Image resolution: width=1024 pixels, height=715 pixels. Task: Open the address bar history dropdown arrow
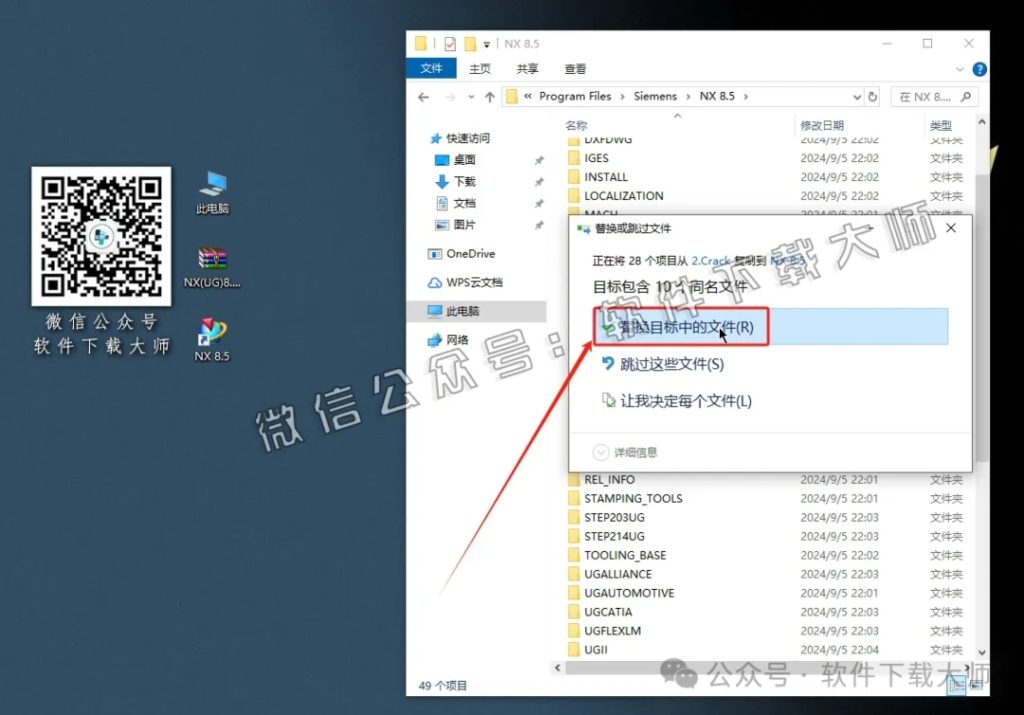[x=855, y=96]
